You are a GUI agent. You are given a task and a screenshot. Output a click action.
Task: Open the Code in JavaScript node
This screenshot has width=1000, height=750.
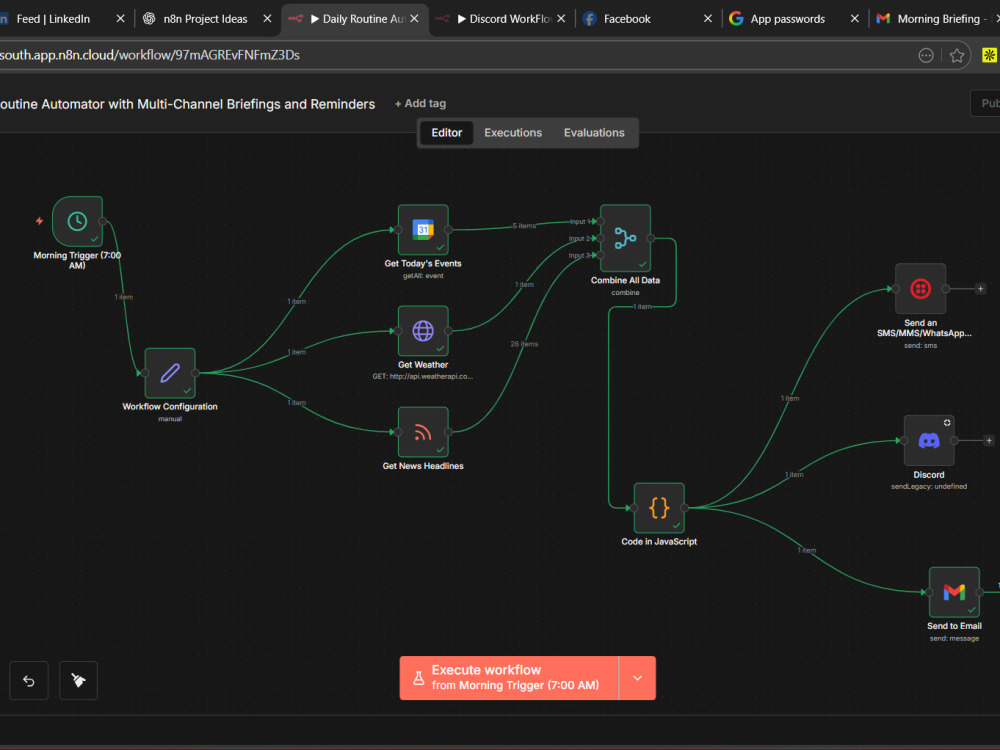coord(659,508)
